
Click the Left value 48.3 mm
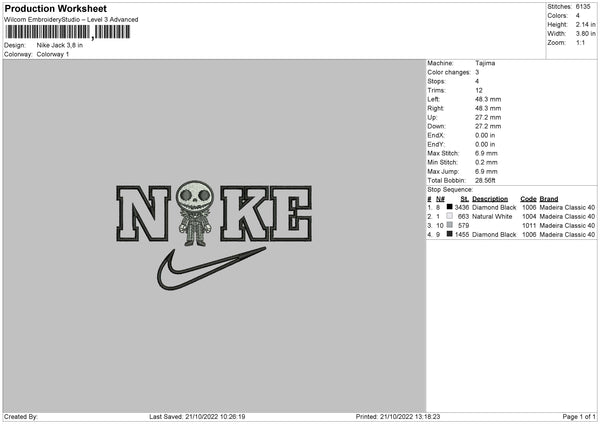pos(488,99)
